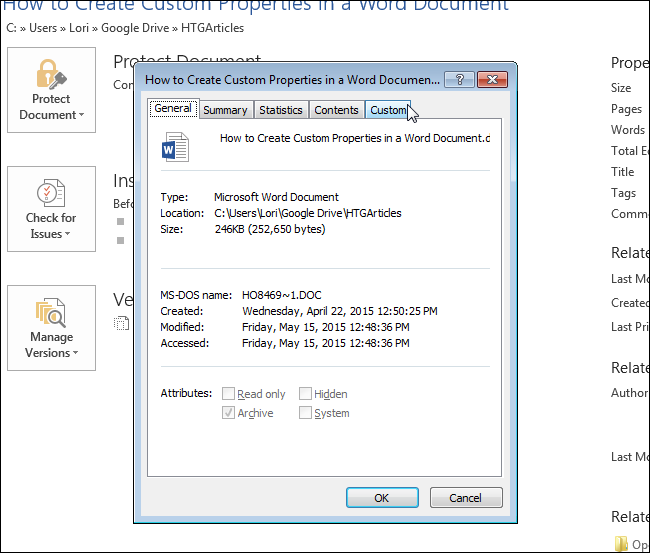Click the Check for Issues icon

[51, 193]
